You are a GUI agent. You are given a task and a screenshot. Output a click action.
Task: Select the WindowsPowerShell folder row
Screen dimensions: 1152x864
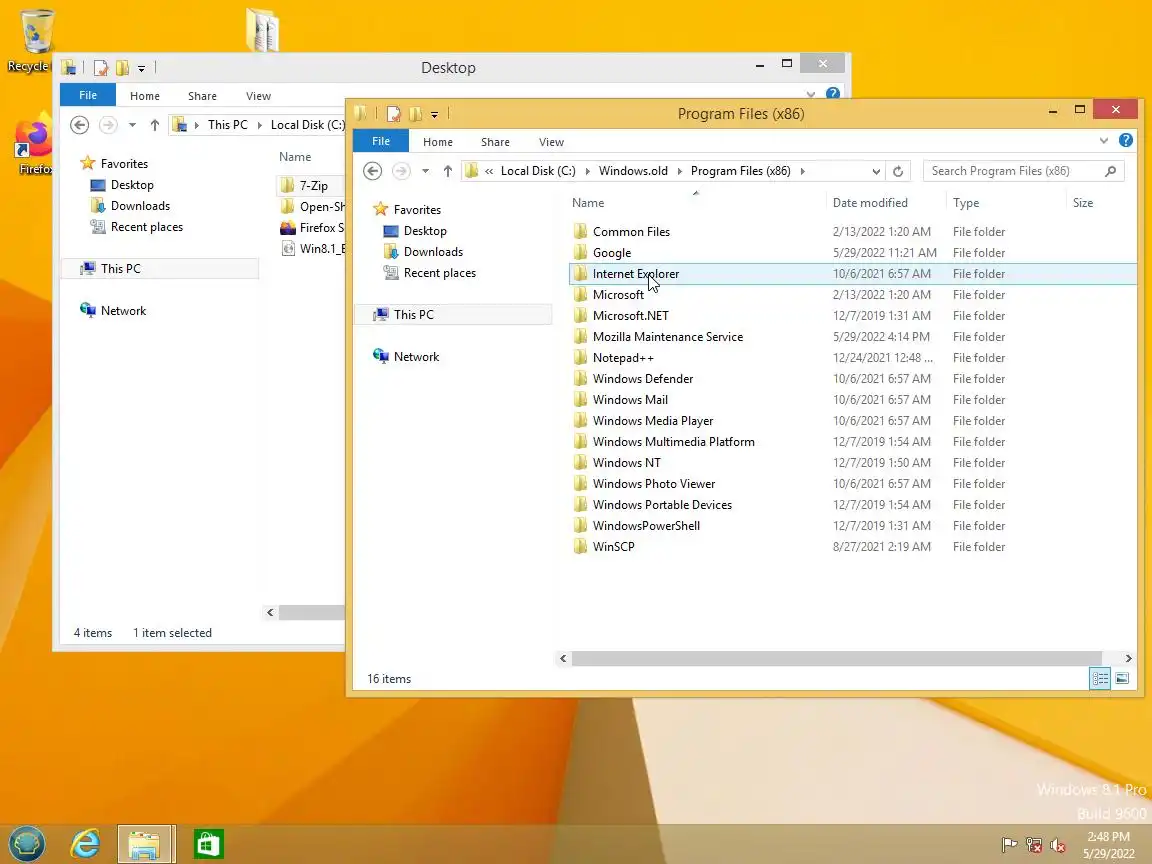852,526
